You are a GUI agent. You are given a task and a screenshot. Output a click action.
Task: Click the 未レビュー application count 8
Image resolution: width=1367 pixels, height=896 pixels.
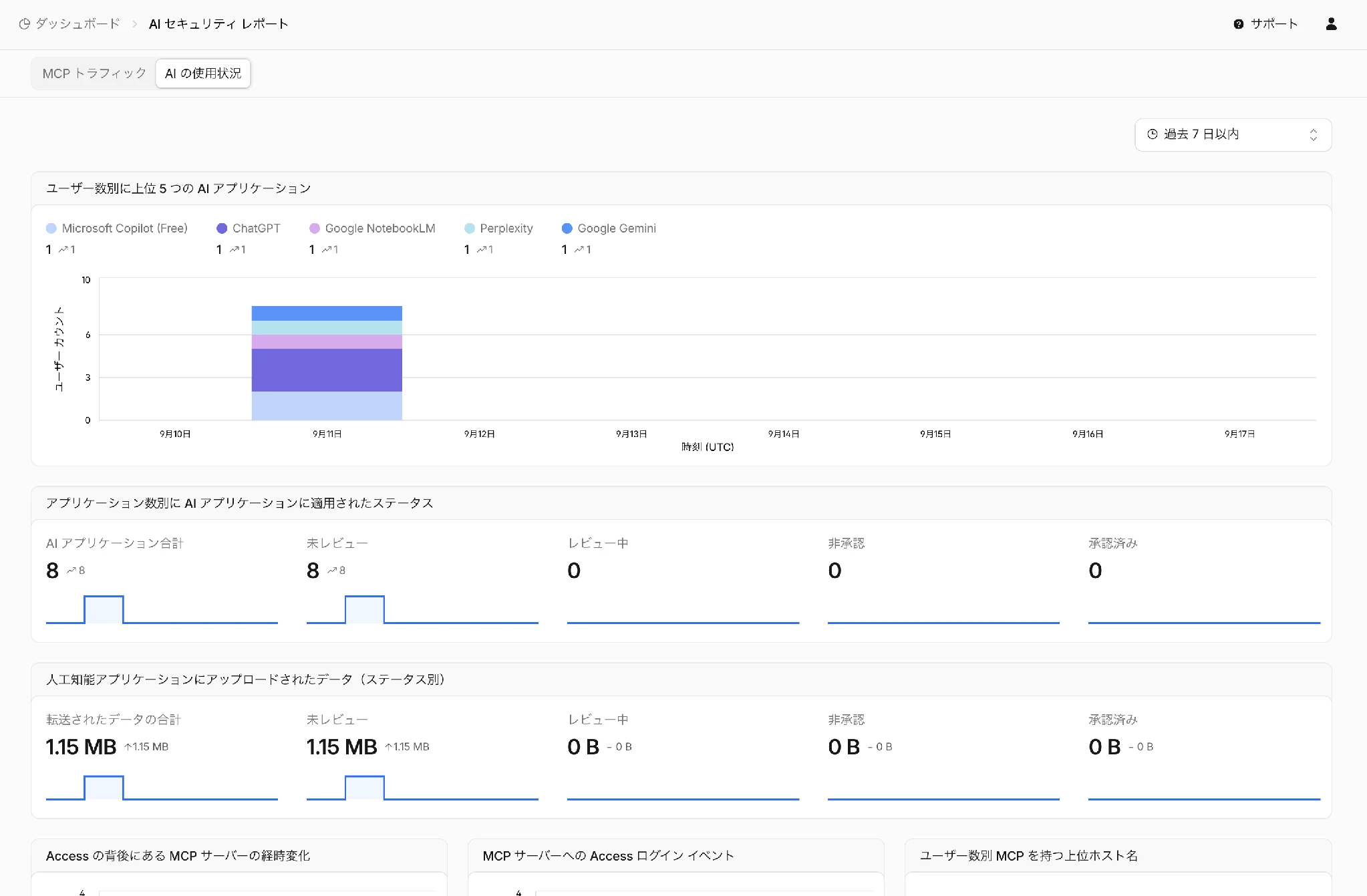pyautogui.click(x=313, y=571)
